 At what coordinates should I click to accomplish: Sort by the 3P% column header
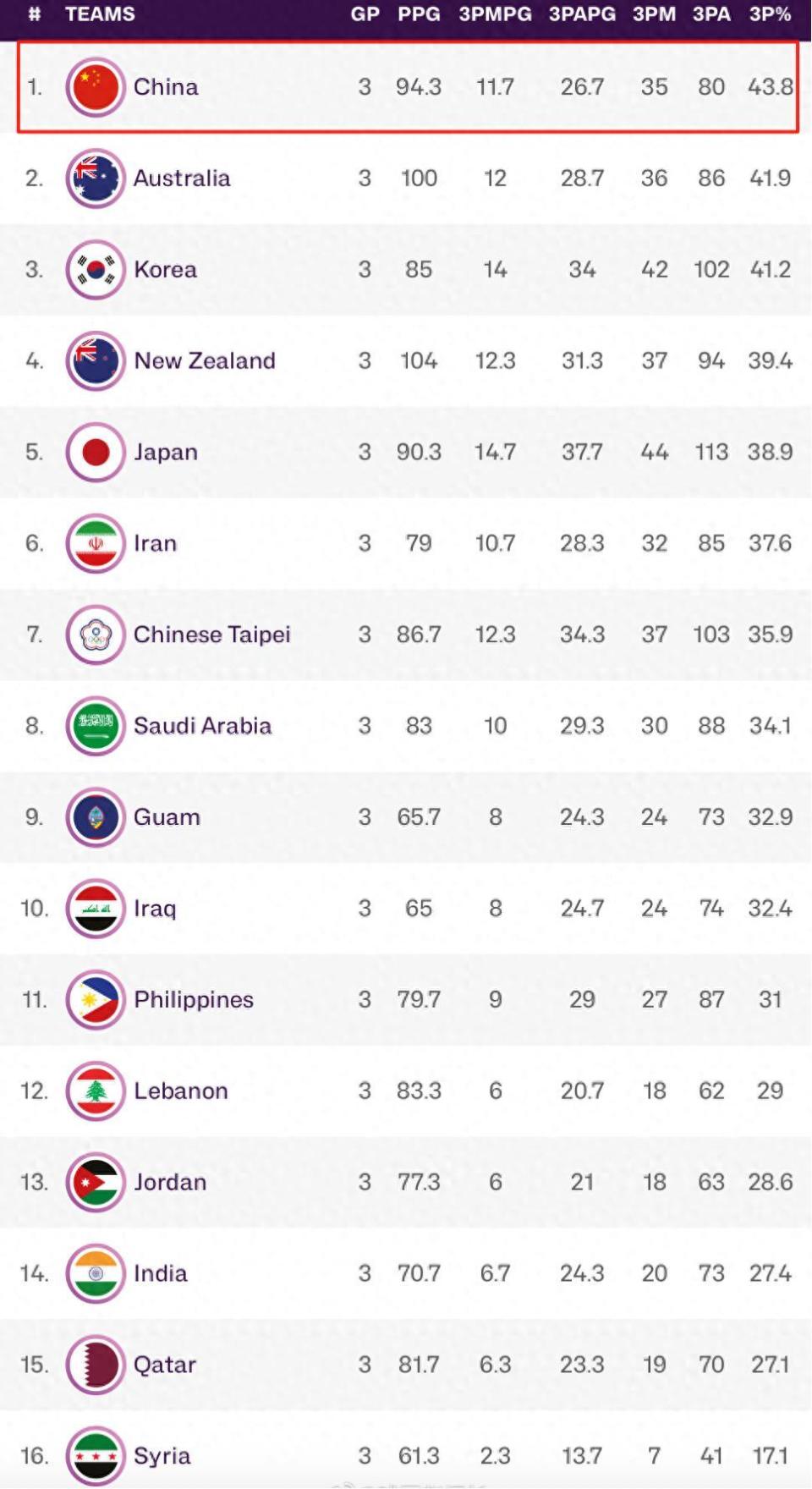pos(770,14)
